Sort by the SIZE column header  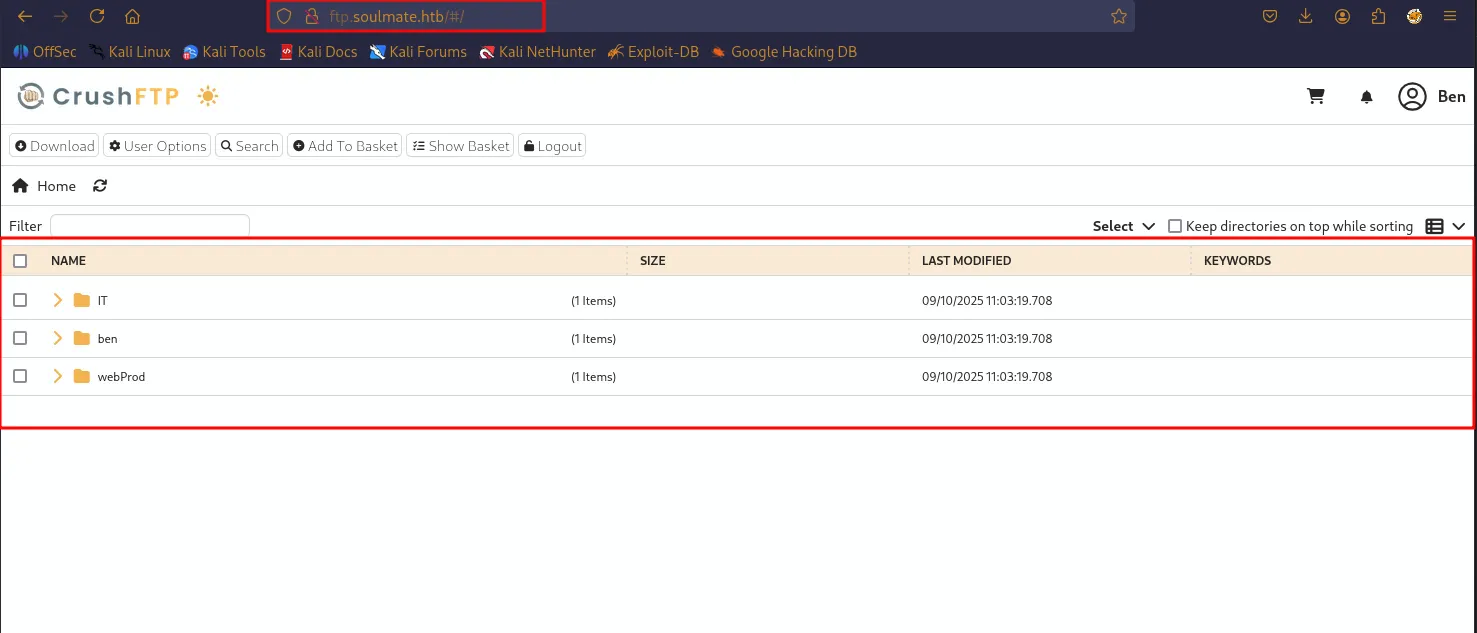653,260
